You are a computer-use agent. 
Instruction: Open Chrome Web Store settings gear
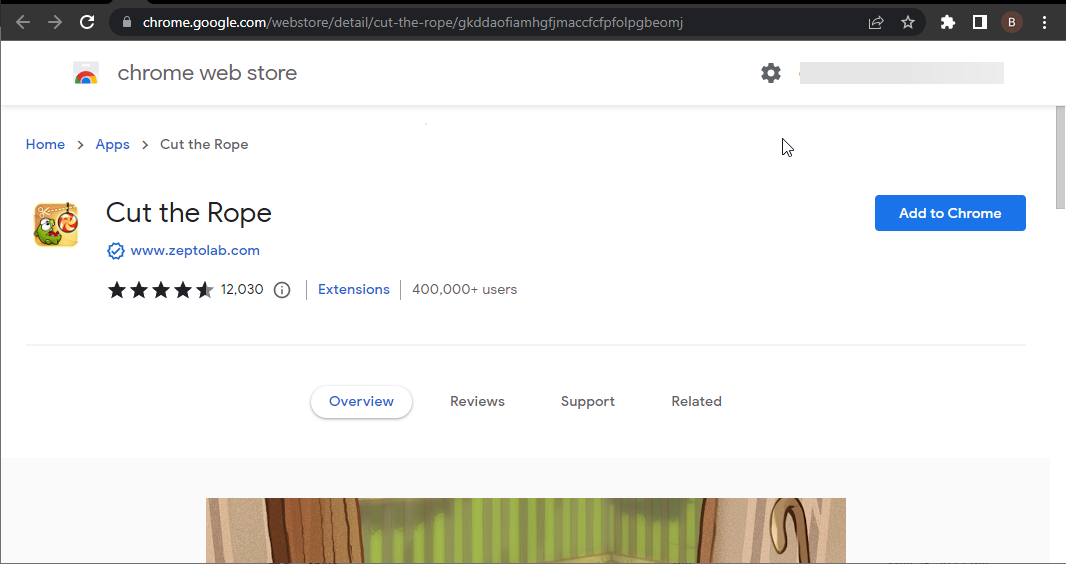pos(771,73)
